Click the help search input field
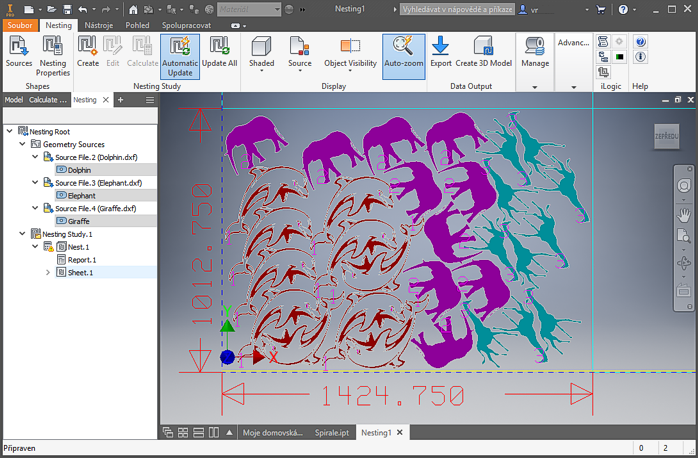 456,9
